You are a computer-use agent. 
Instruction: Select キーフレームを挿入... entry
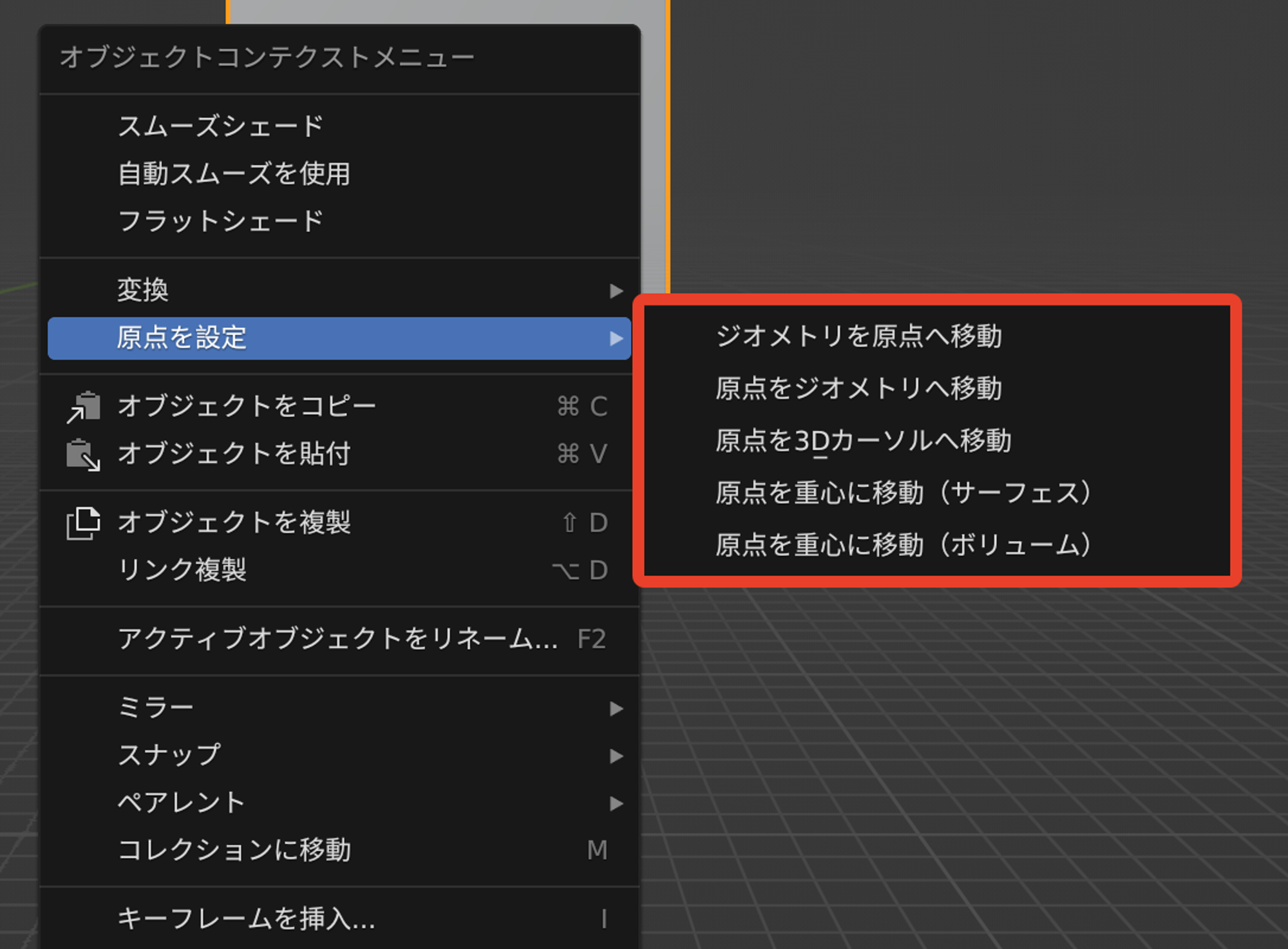point(339,919)
